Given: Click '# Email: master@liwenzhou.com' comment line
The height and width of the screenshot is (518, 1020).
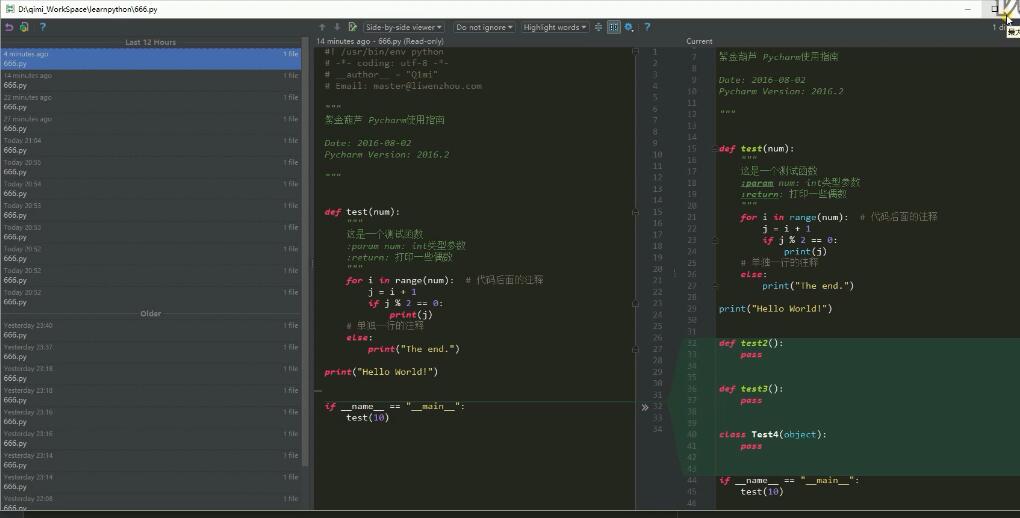Looking at the screenshot, I should (x=403, y=86).
